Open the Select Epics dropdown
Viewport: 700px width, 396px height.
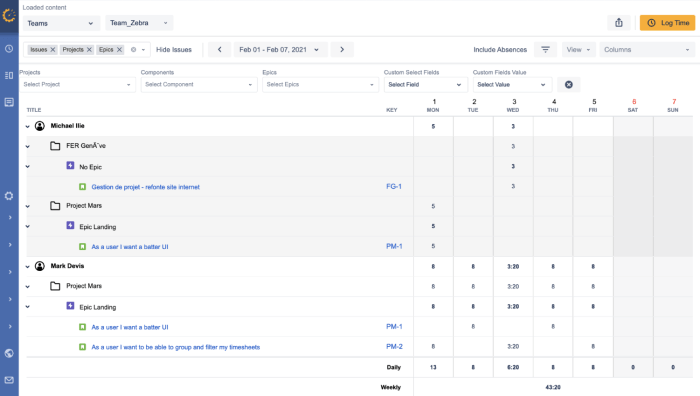[x=320, y=84]
